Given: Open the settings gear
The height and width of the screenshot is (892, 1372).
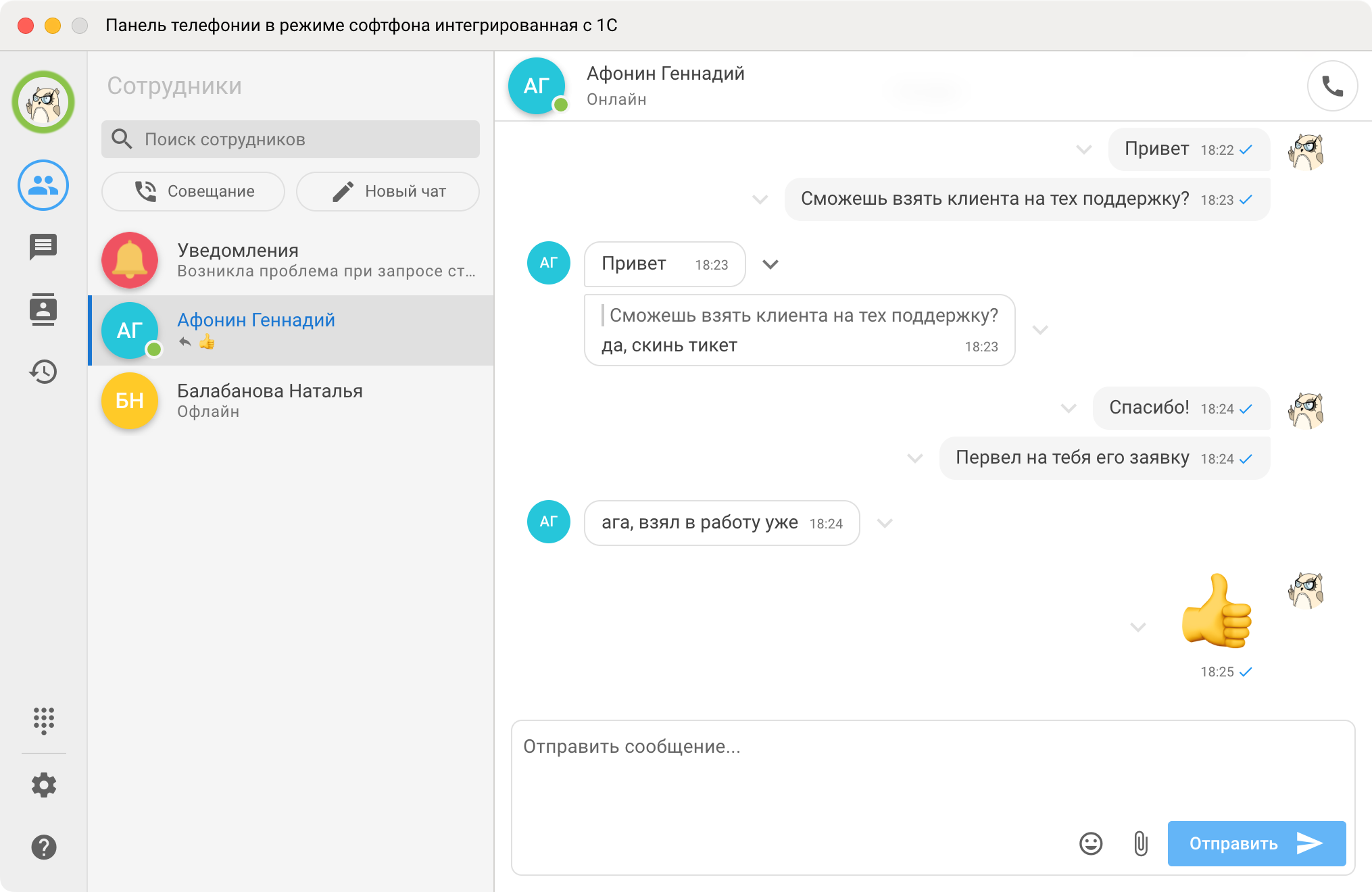Looking at the screenshot, I should tap(43, 785).
